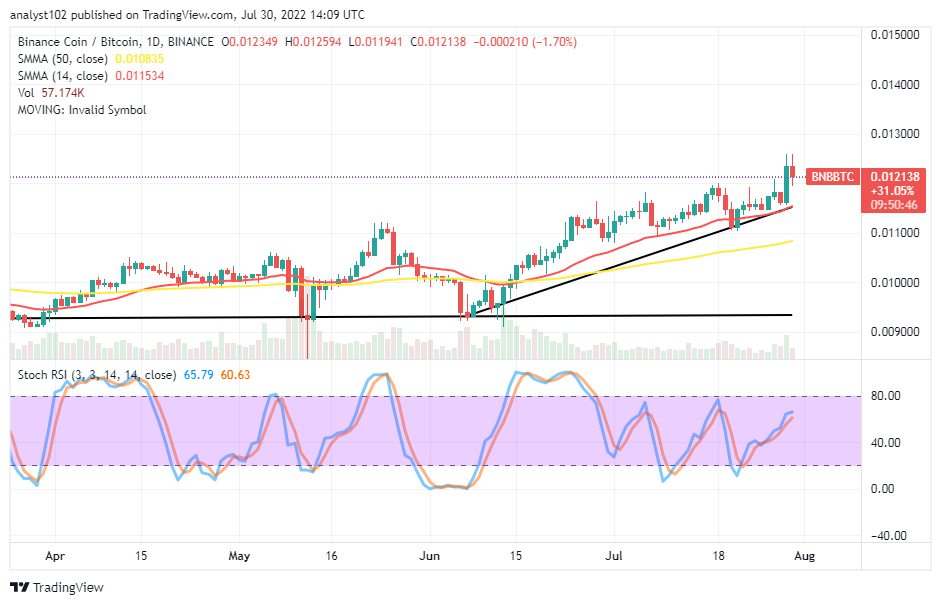Click the Jul date axis label
The width and height of the screenshot is (941, 605).
[x=613, y=556]
